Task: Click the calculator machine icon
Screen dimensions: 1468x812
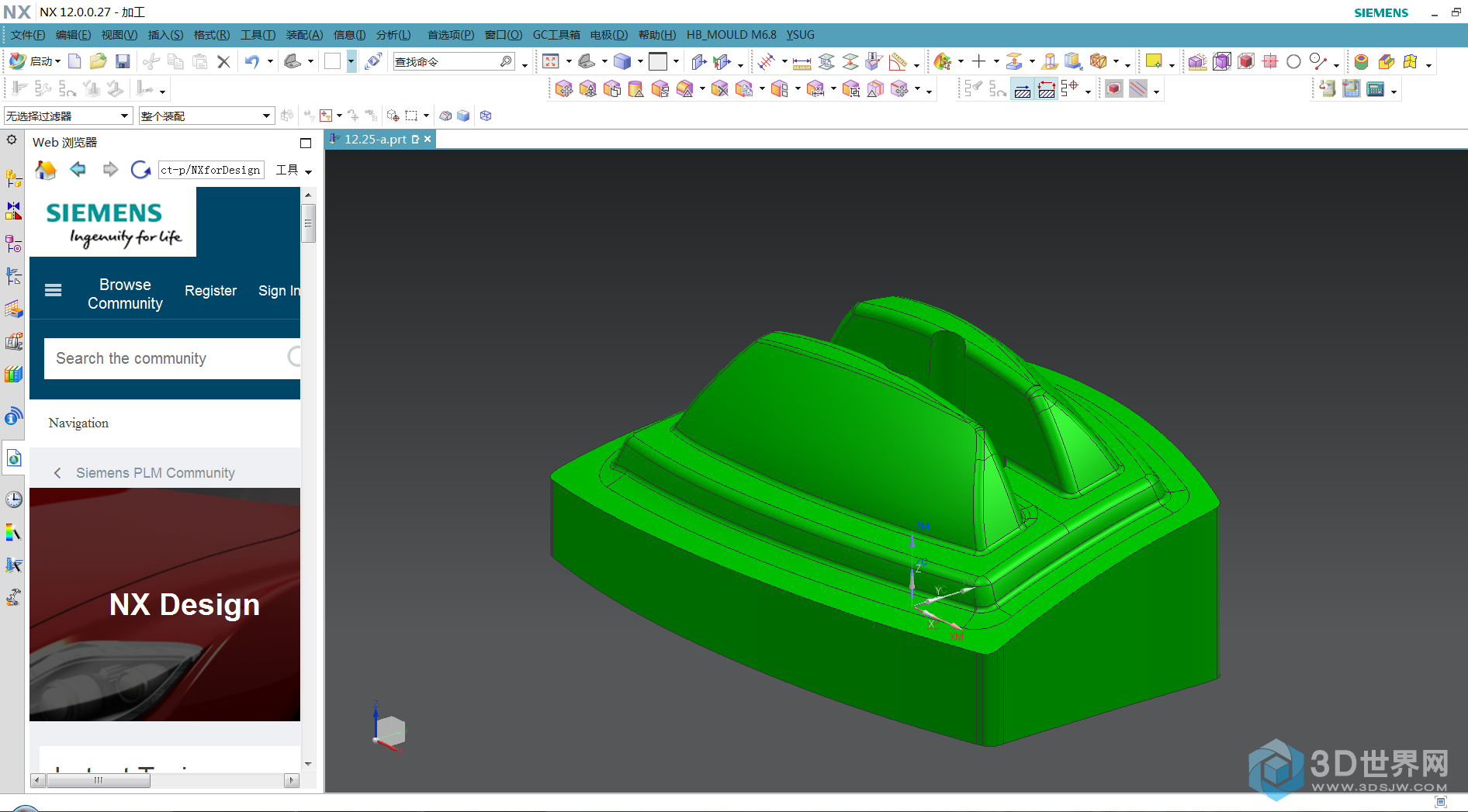Action: click(1376, 89)
